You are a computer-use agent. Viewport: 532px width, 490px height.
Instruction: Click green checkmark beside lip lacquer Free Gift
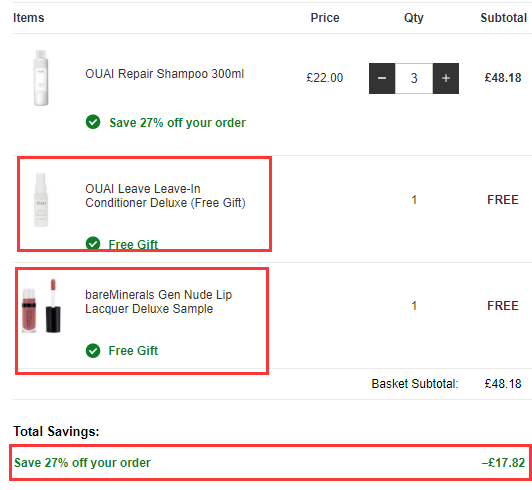93,351
